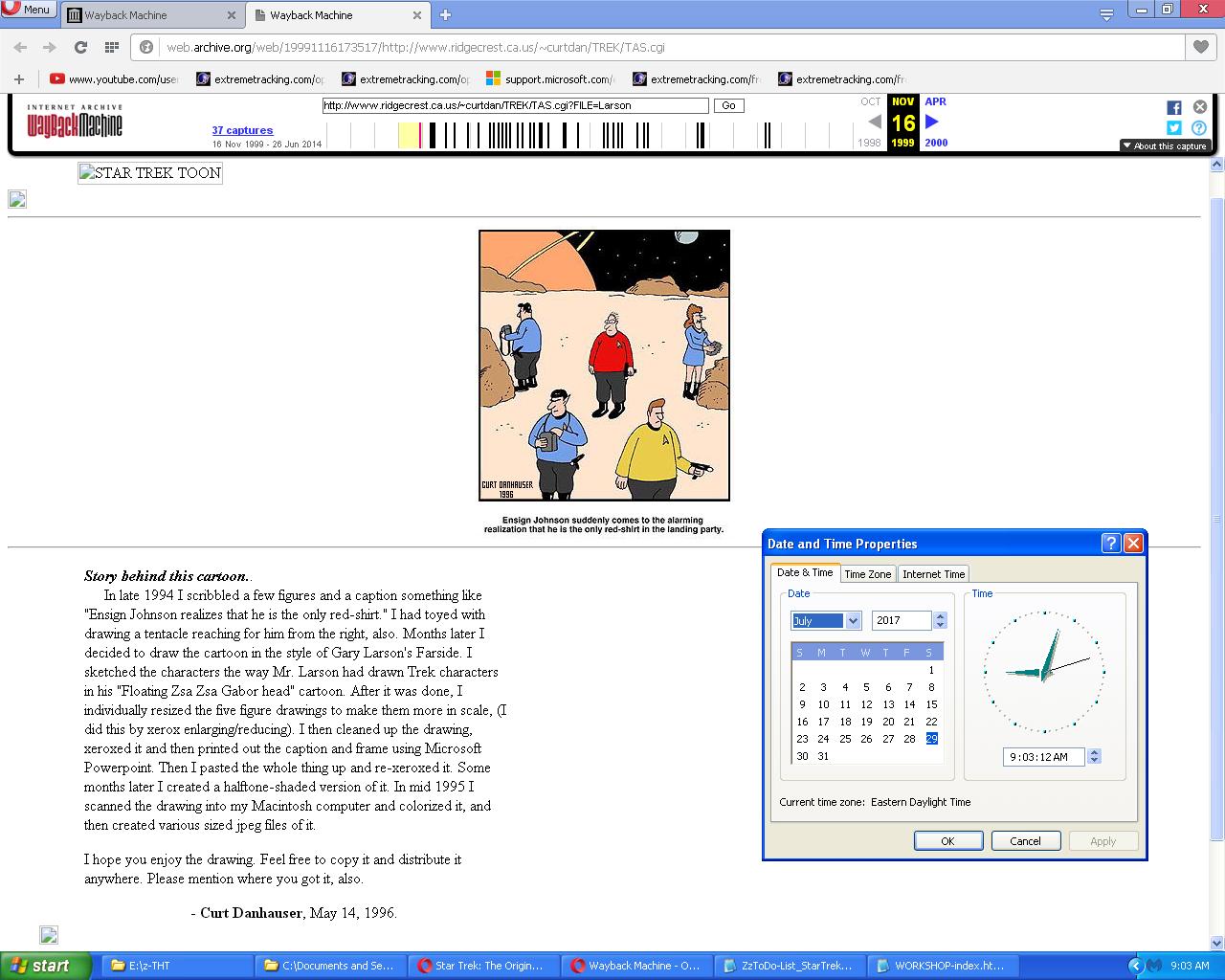Switch to ZzToDo-List_StarTrek taskbar window
1225x980 pixels.
tap(789, 966)
